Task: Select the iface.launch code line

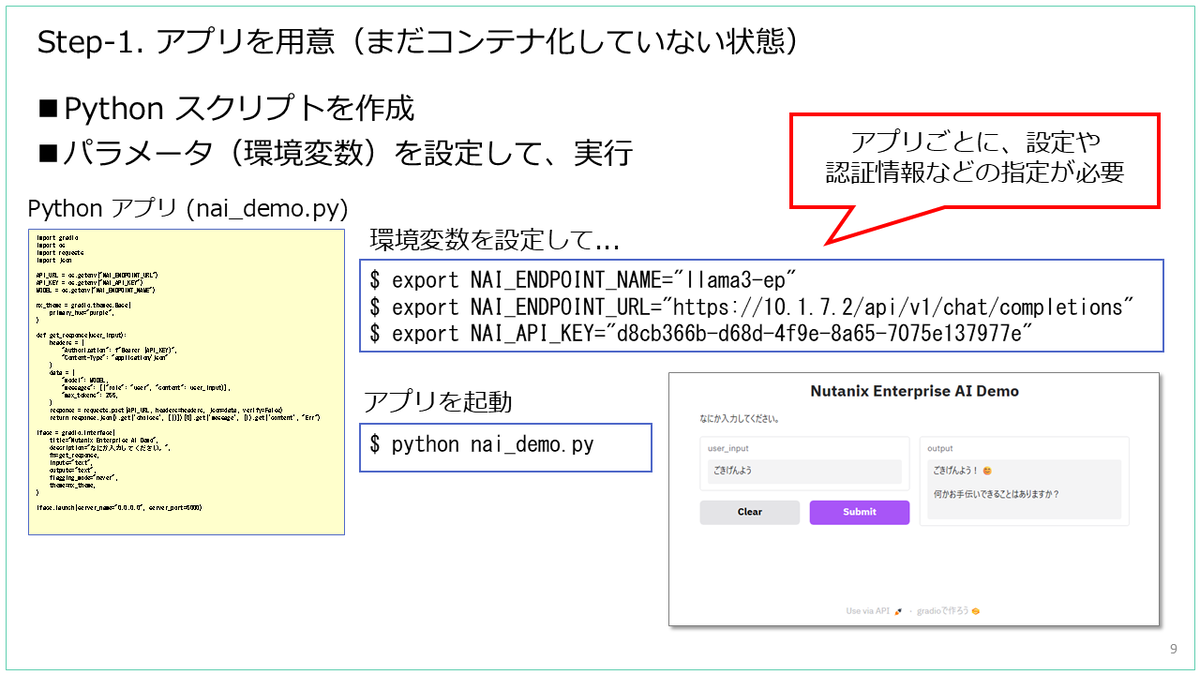Action: pos(119,507)
